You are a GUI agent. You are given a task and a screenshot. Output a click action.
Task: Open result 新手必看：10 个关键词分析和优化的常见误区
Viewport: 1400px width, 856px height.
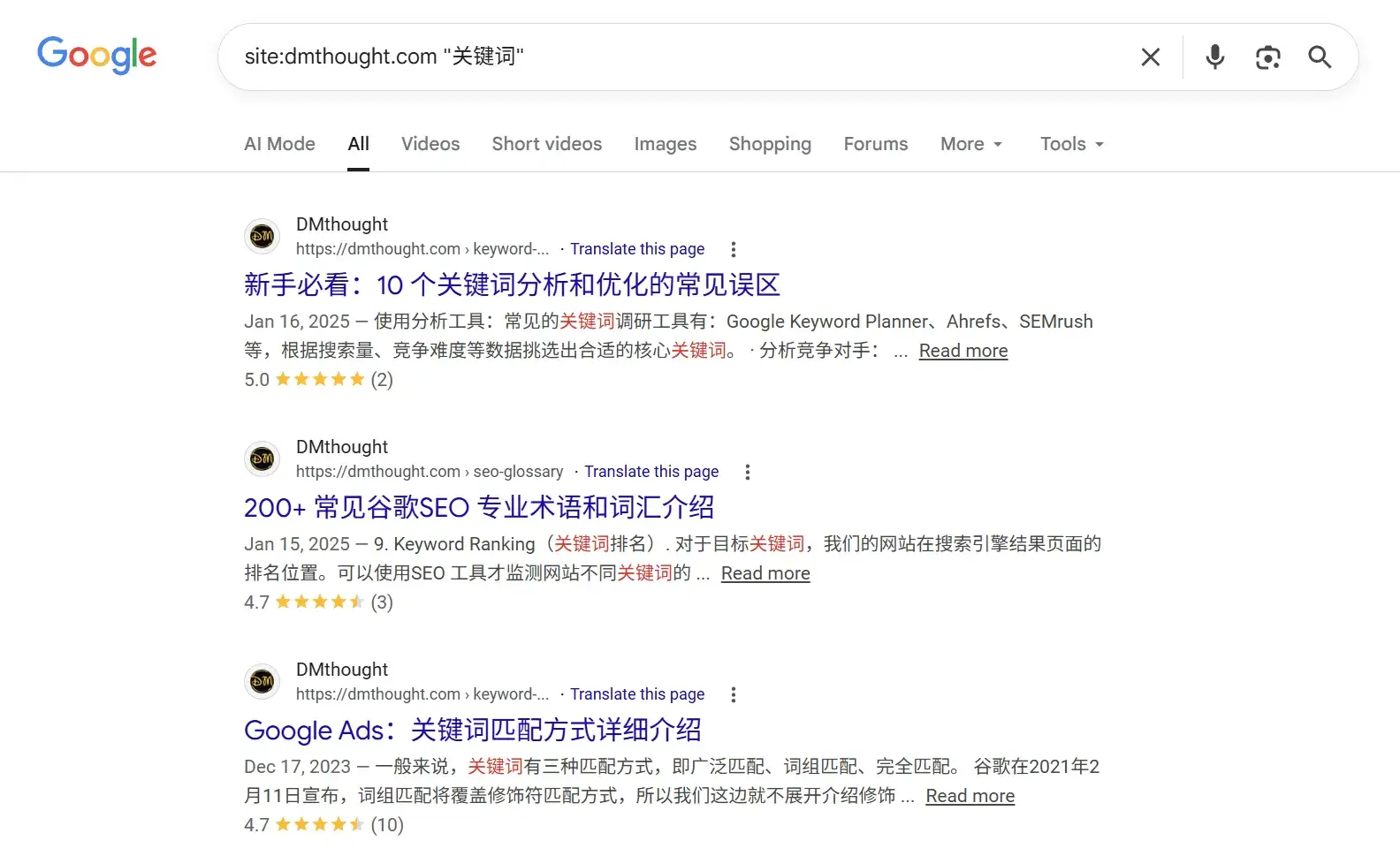512,284
